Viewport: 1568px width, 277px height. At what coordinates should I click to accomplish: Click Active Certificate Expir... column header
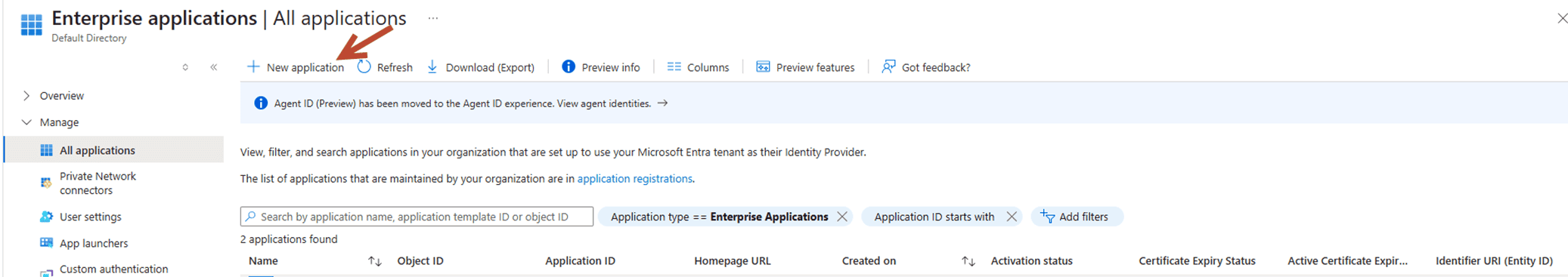point(1347,261)
